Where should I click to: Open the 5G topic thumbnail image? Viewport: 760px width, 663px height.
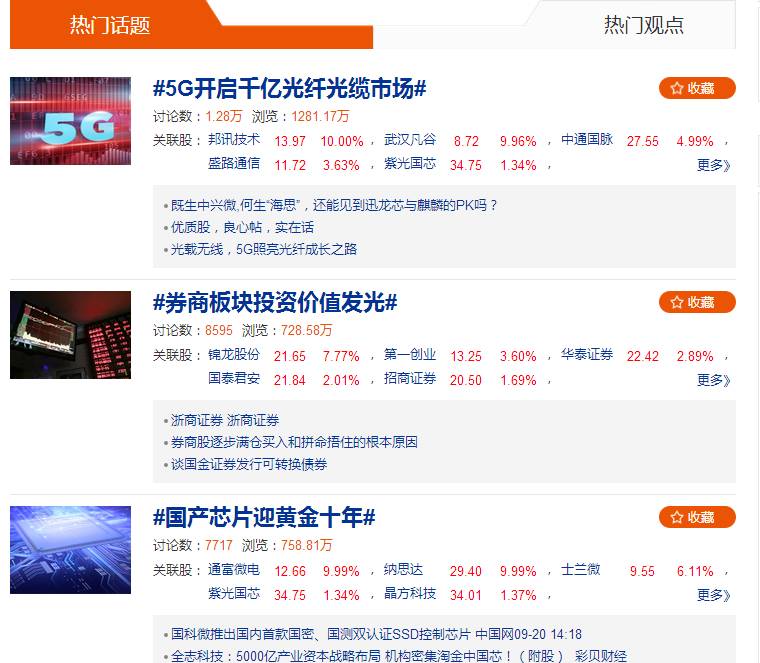pos(70,121)
